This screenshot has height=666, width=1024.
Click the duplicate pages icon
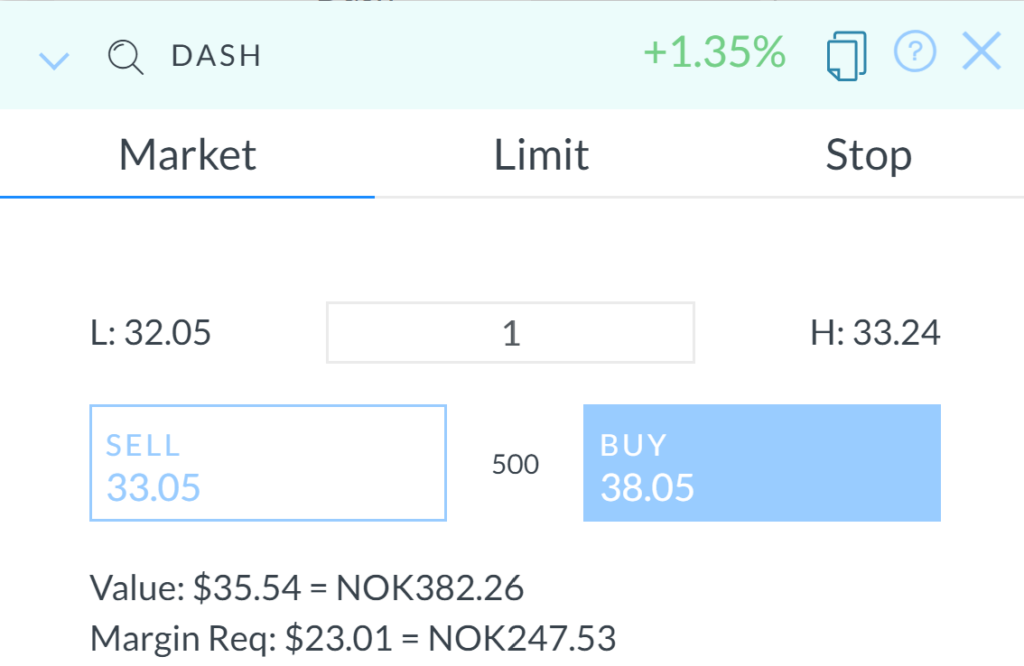point(846,56)
